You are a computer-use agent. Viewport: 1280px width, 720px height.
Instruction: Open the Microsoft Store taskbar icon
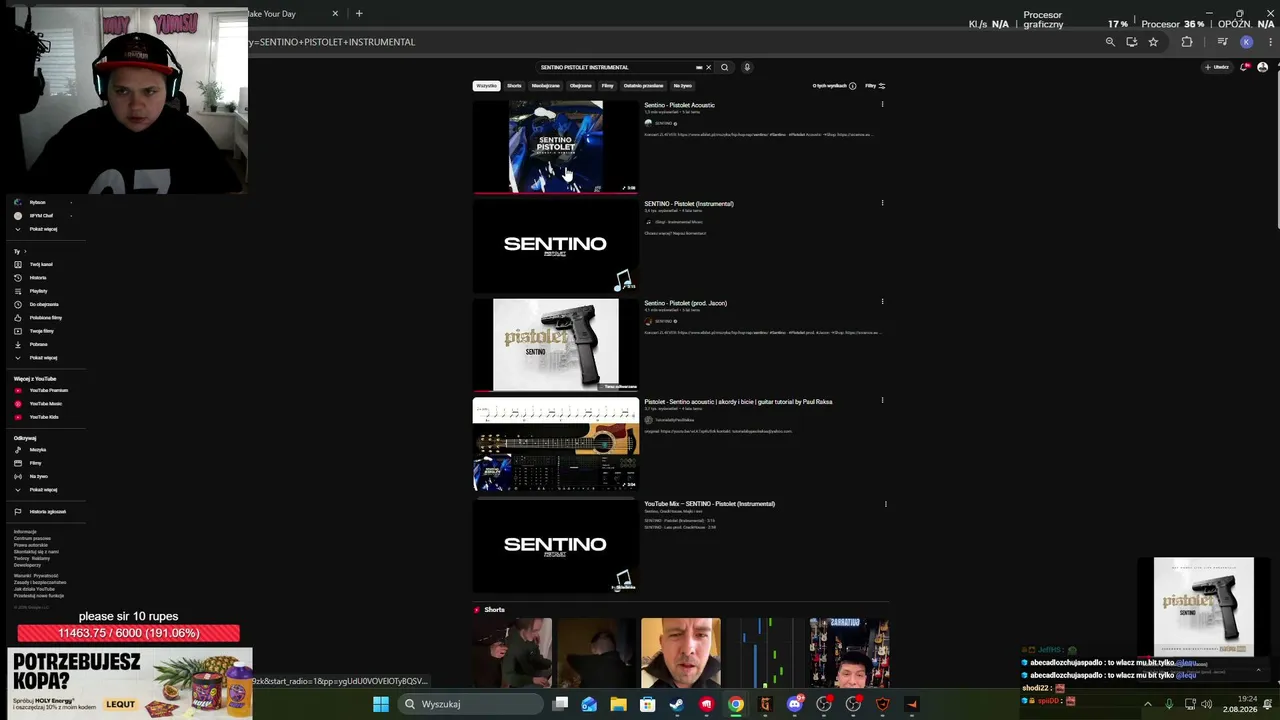point(648,704)
